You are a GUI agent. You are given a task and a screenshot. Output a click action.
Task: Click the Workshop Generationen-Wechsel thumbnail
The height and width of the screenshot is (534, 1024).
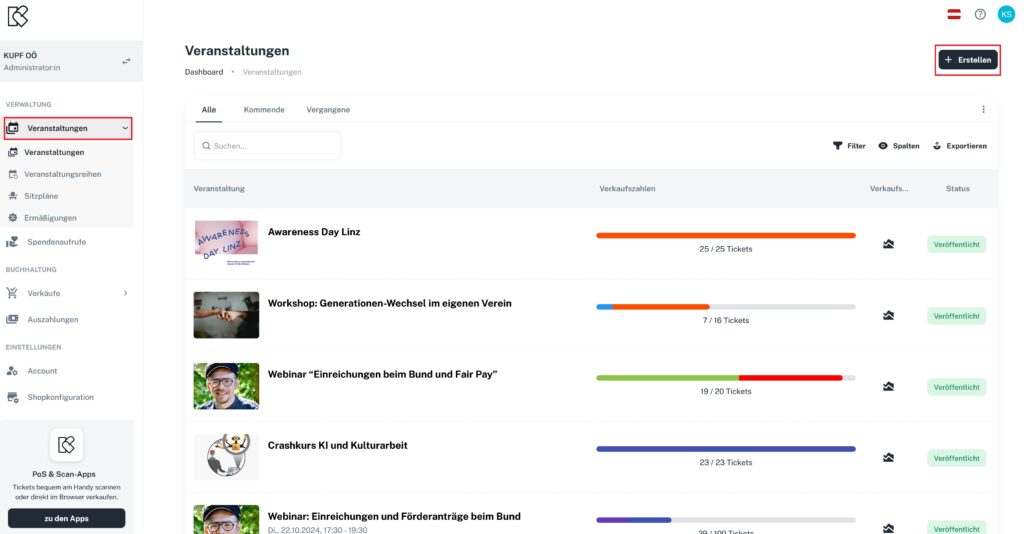click(x=226, y=315)
